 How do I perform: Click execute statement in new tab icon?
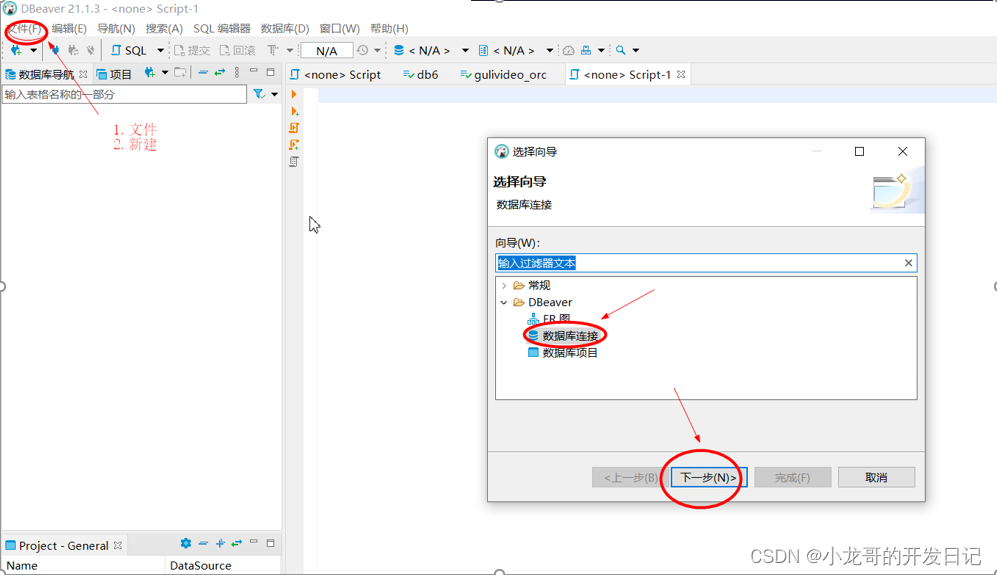coord(294,111)
